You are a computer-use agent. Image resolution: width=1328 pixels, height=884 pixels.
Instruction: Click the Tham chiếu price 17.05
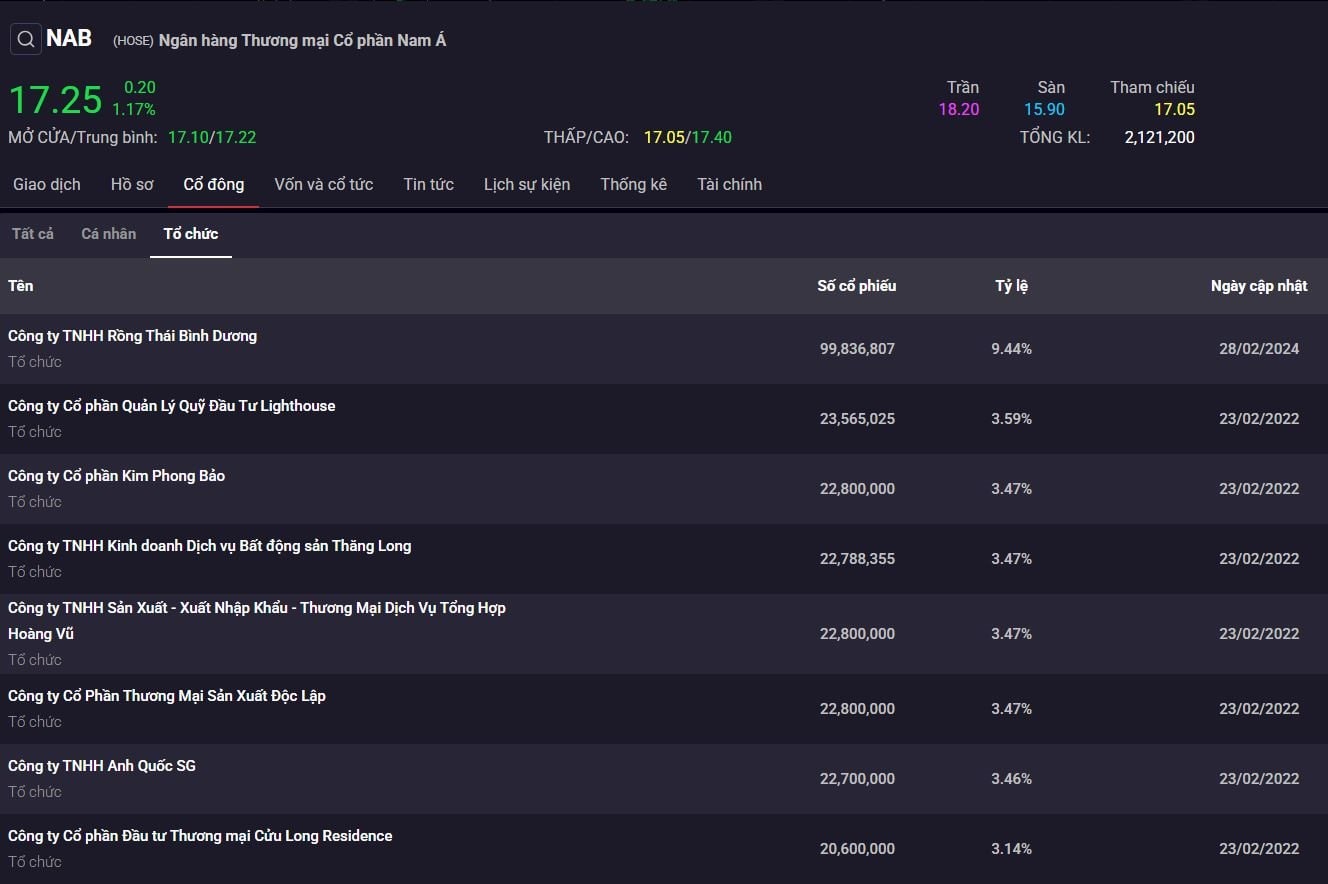tap(1174, 109)
